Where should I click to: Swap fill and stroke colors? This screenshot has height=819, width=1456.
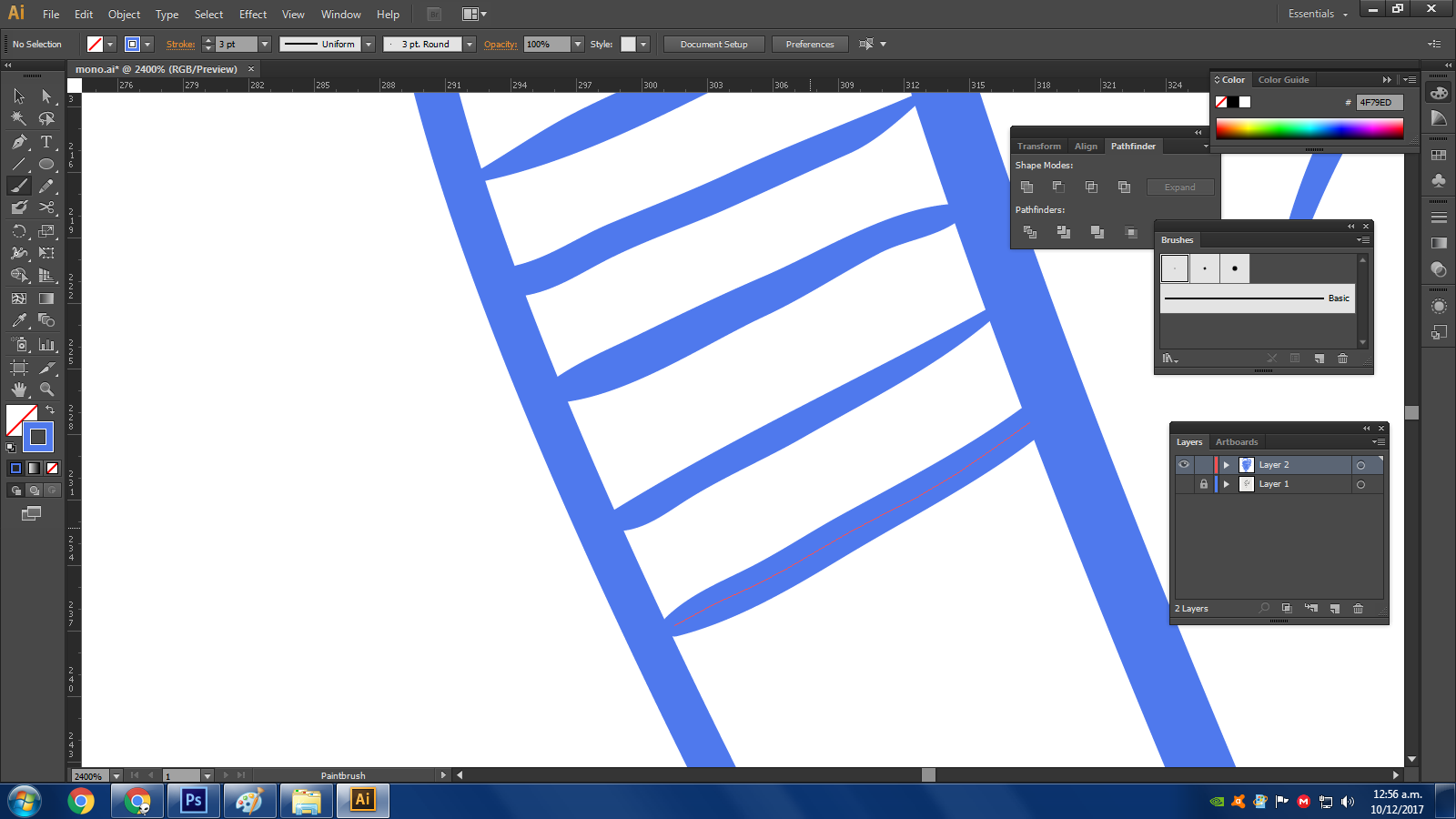click(x=51, y=409)
